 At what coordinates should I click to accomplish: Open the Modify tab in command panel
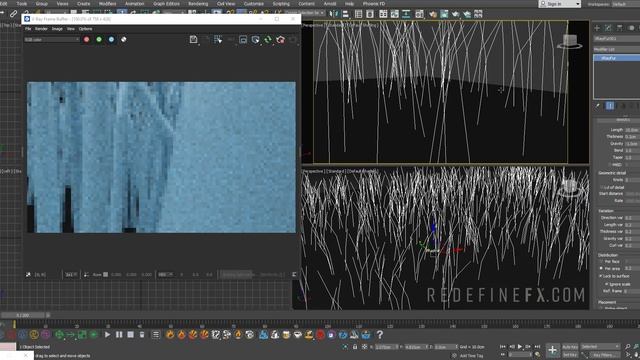tap(608, 28)
